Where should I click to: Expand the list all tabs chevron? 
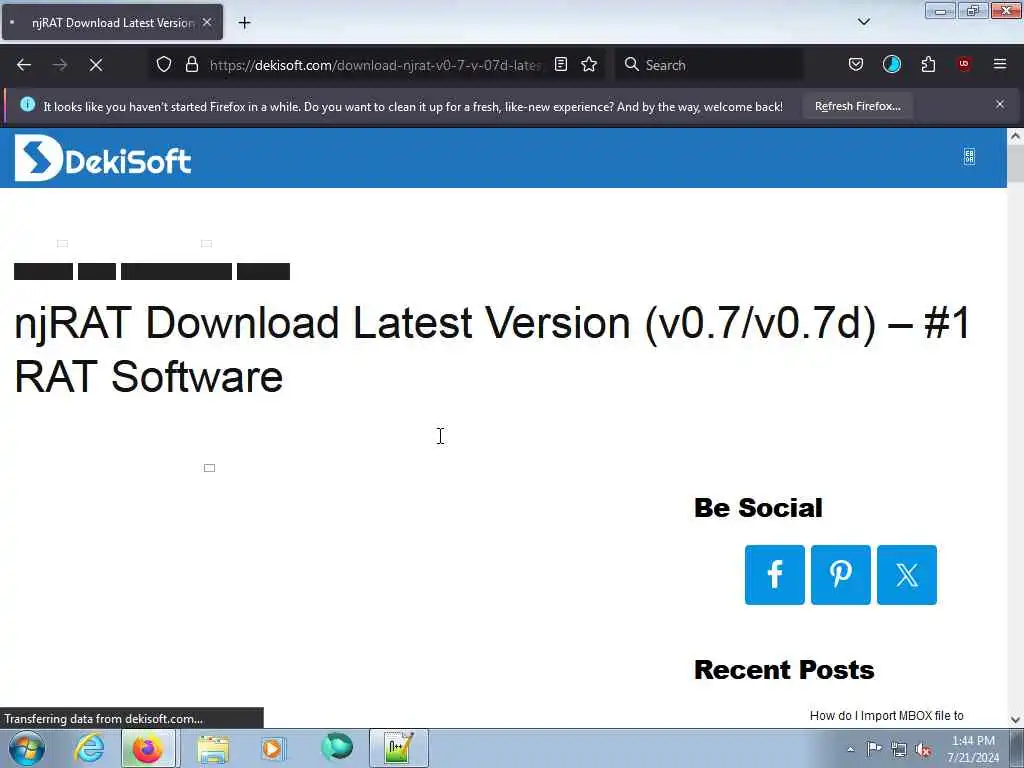pos(863,22)
